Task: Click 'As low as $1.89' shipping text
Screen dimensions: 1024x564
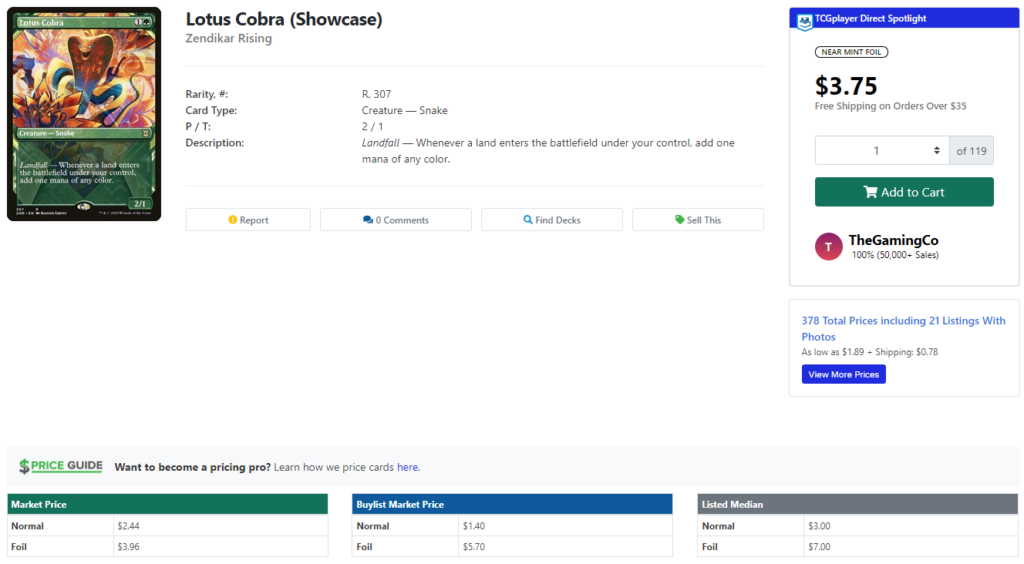Action: [x=869, y=352]
